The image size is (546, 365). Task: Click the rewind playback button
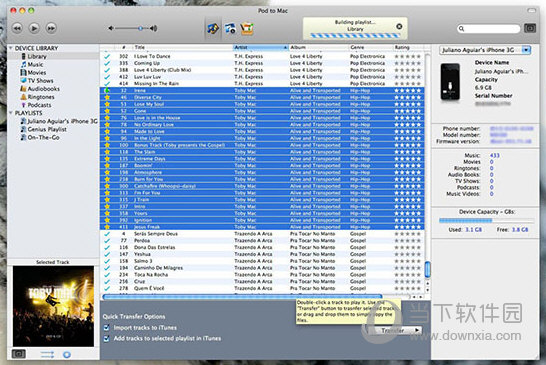point(17,28)
